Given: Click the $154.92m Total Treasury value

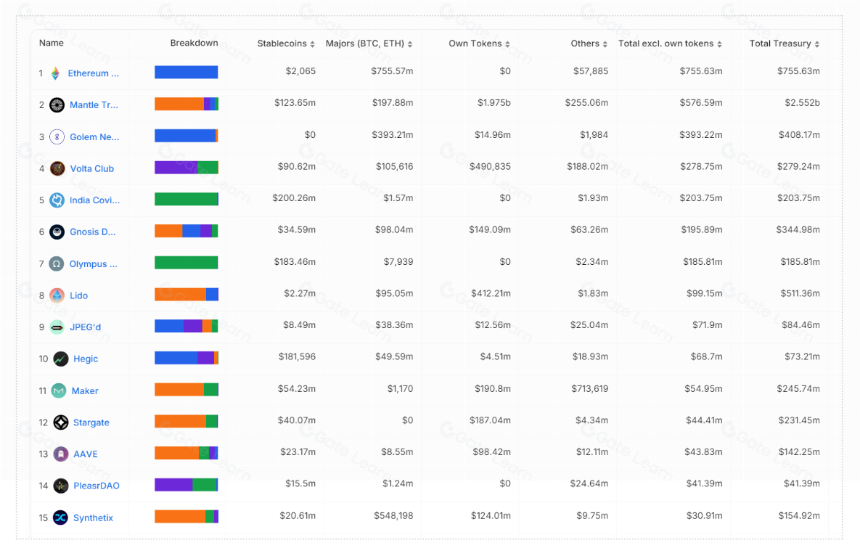Looking at the screenshot, I should point(799,516).
